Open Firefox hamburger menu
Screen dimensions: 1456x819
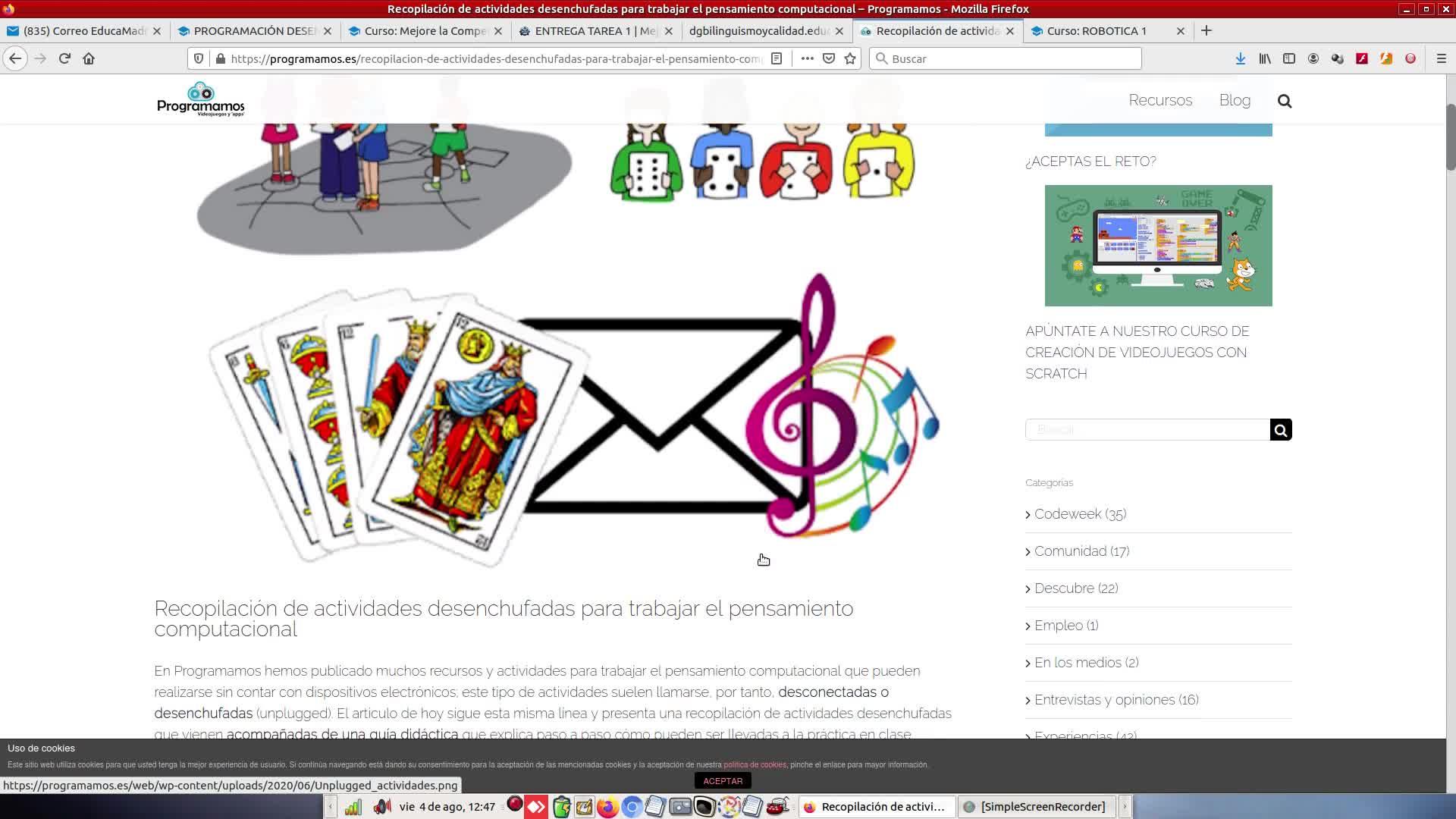tap(1442, 58)
